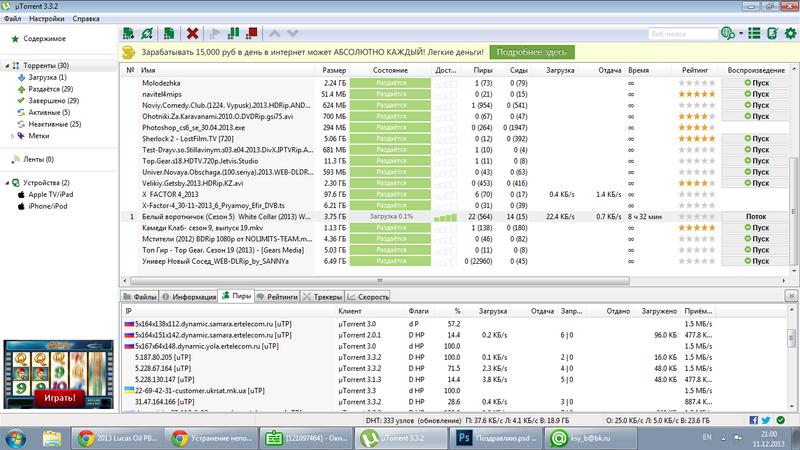Sort the list by Состояние column header
The image size is (800, 450).
pyautogui.click(x=390, y=70)
